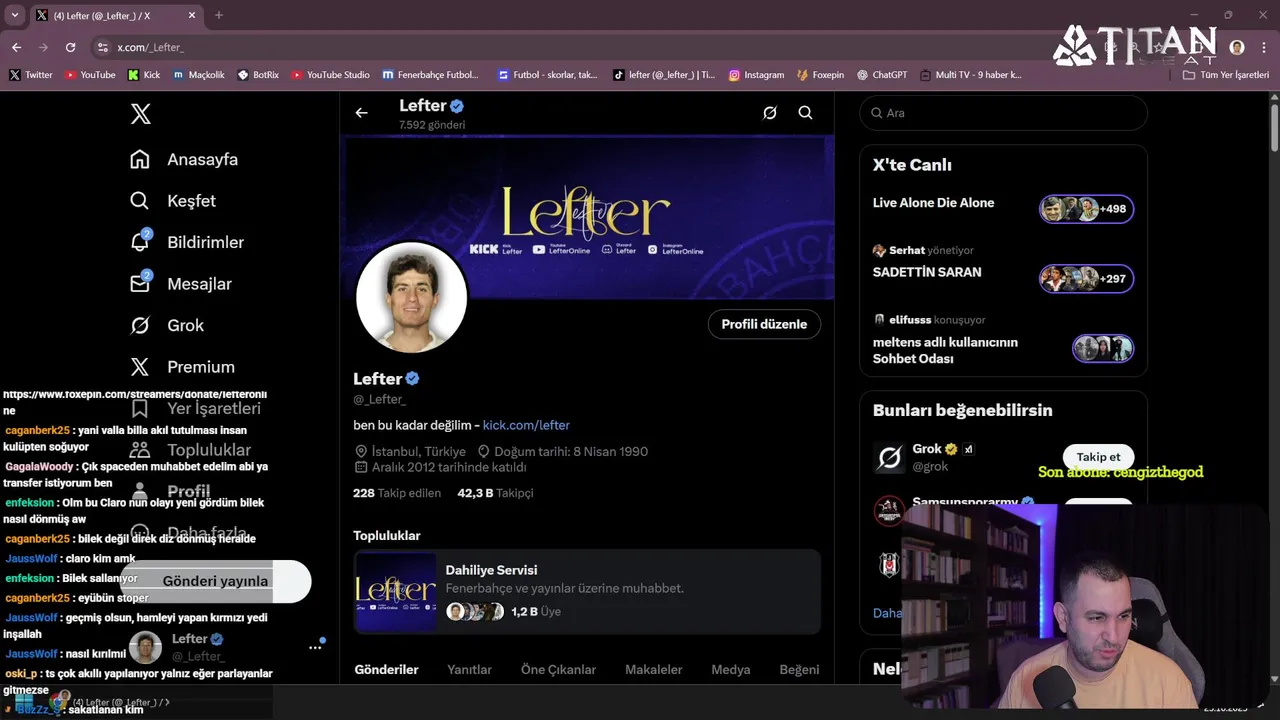Open Grok suggested account avatar
1280x720 pixels.
coord(889,458)
